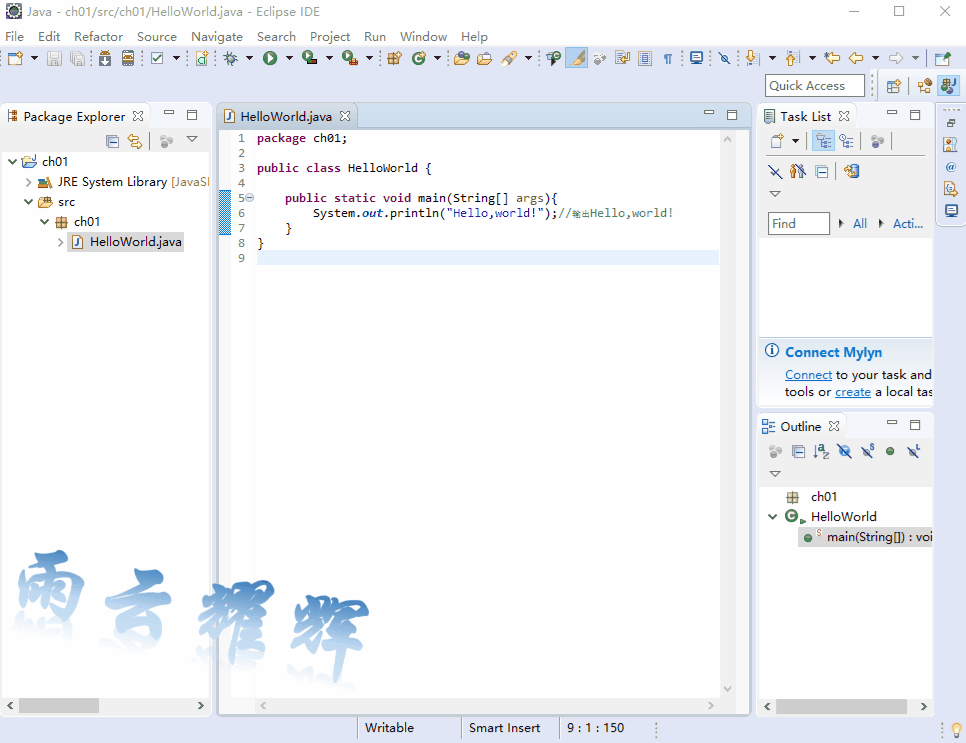Sort Outline members alphabetically
This screenshot has width=966, height=743.
coord(821,452)
